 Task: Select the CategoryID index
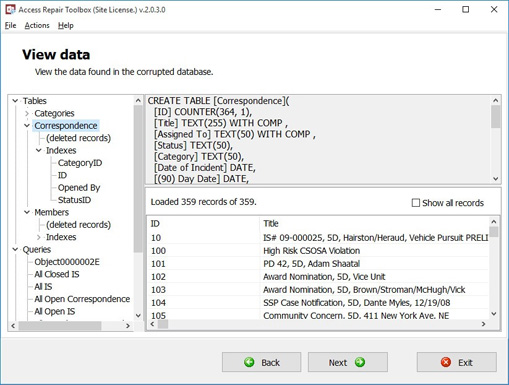[x=80, y=163]
